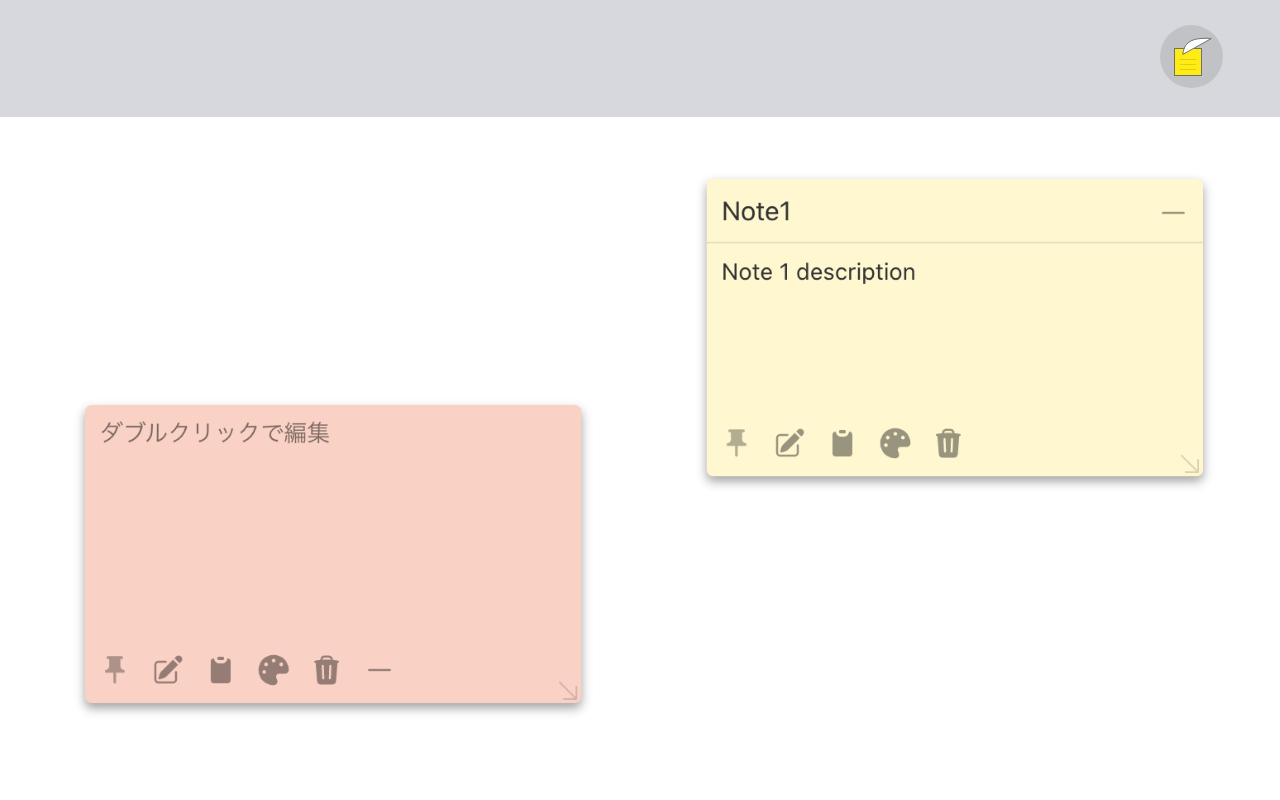The image size is (1280, 800).
Task: Click the sticky notes extension icon
Action: coord(1190,57)
